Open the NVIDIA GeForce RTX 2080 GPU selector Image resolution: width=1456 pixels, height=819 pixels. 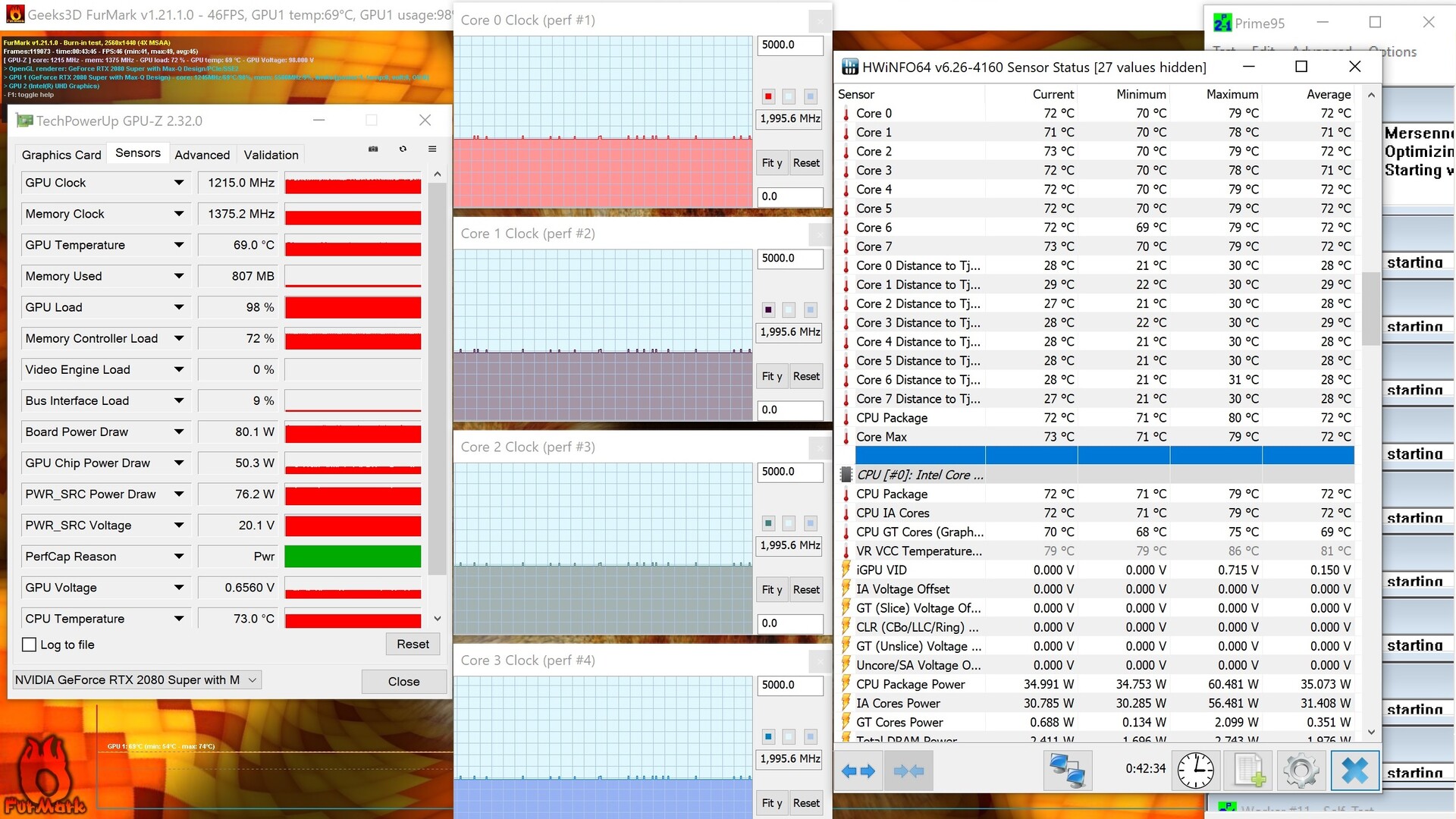tap(136, 680)
